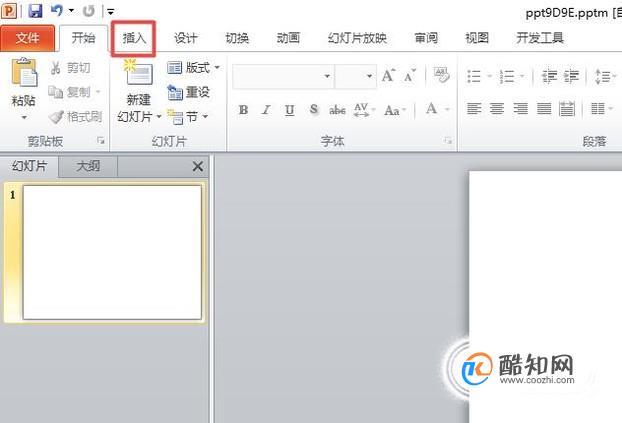Image resolution: width=622 pixels, height=423 pixels.
Task: Click the font color A button
Action: point(432,109)
